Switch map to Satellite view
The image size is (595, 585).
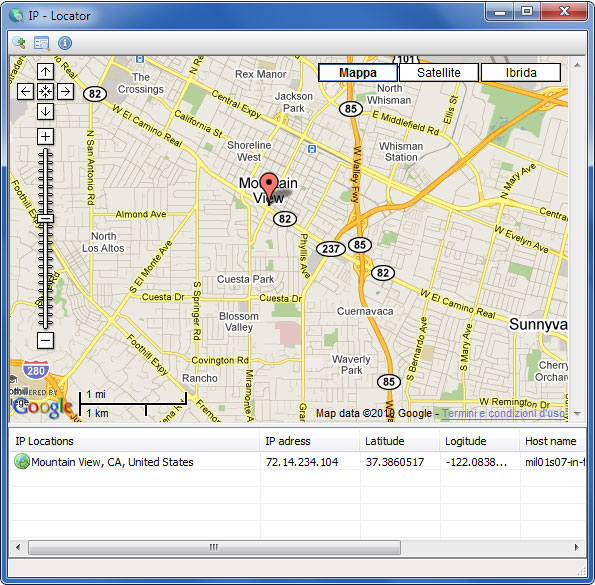[439, 72]
